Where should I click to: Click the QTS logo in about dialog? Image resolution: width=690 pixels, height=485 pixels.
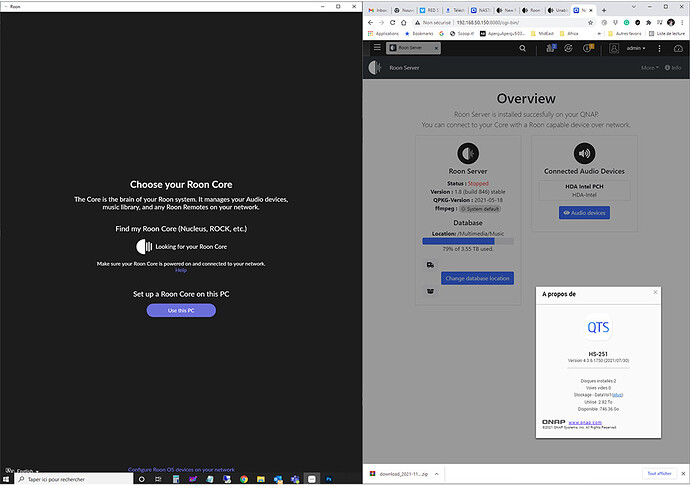point(598,327)
